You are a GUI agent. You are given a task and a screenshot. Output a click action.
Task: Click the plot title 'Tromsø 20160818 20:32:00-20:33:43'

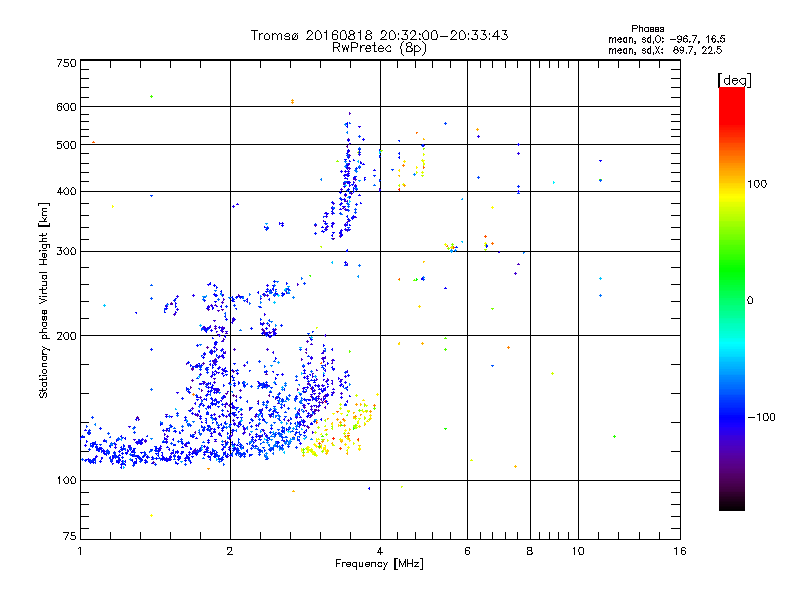[x=379, y=35]
